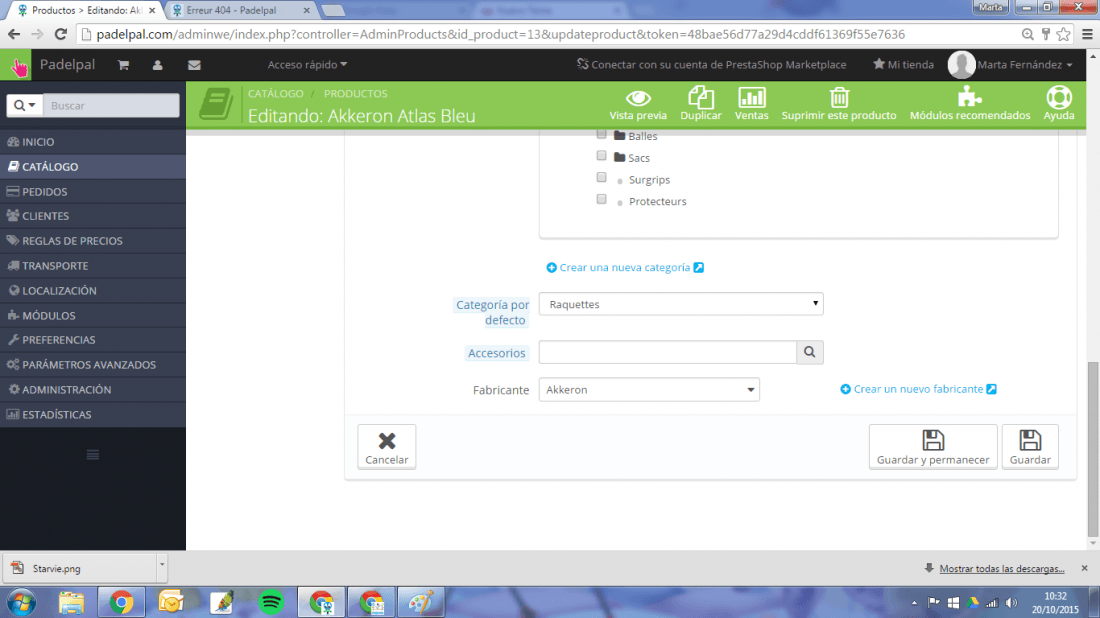This screenshot has height=618, width=1100.
Task: Bookmark this page with star icon
Action: click(1064, 34)
